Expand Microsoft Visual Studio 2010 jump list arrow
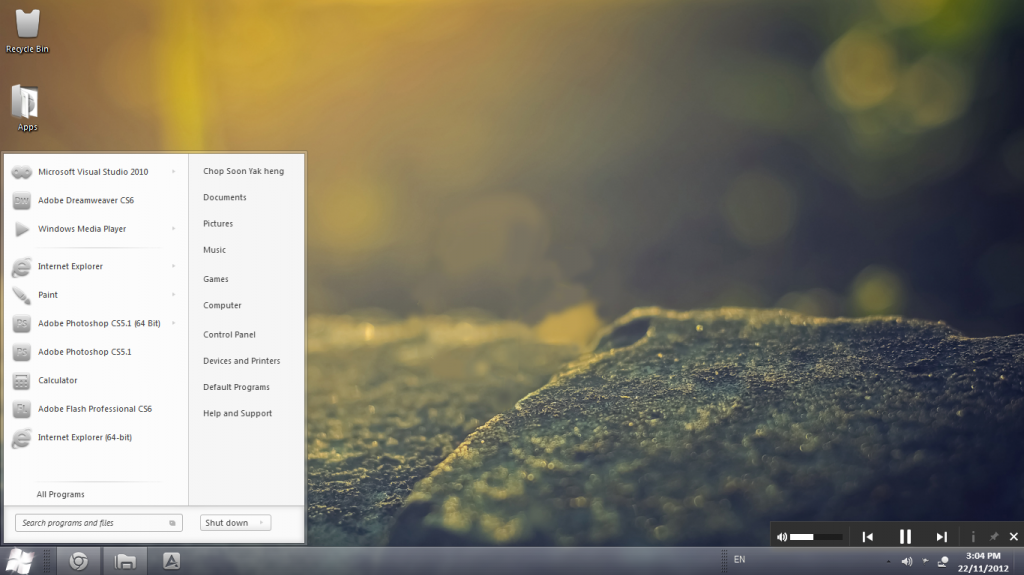This screenshot has height=575, width=1024. click(x=174, y=172)
